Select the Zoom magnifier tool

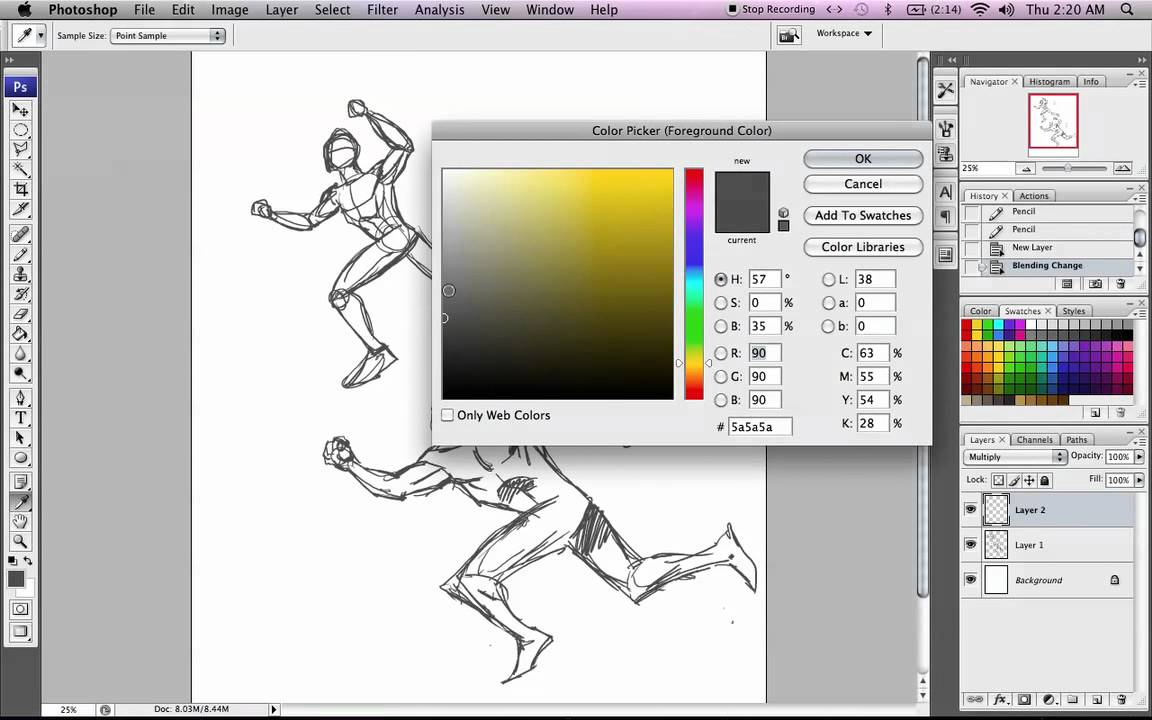pos(21,541)
